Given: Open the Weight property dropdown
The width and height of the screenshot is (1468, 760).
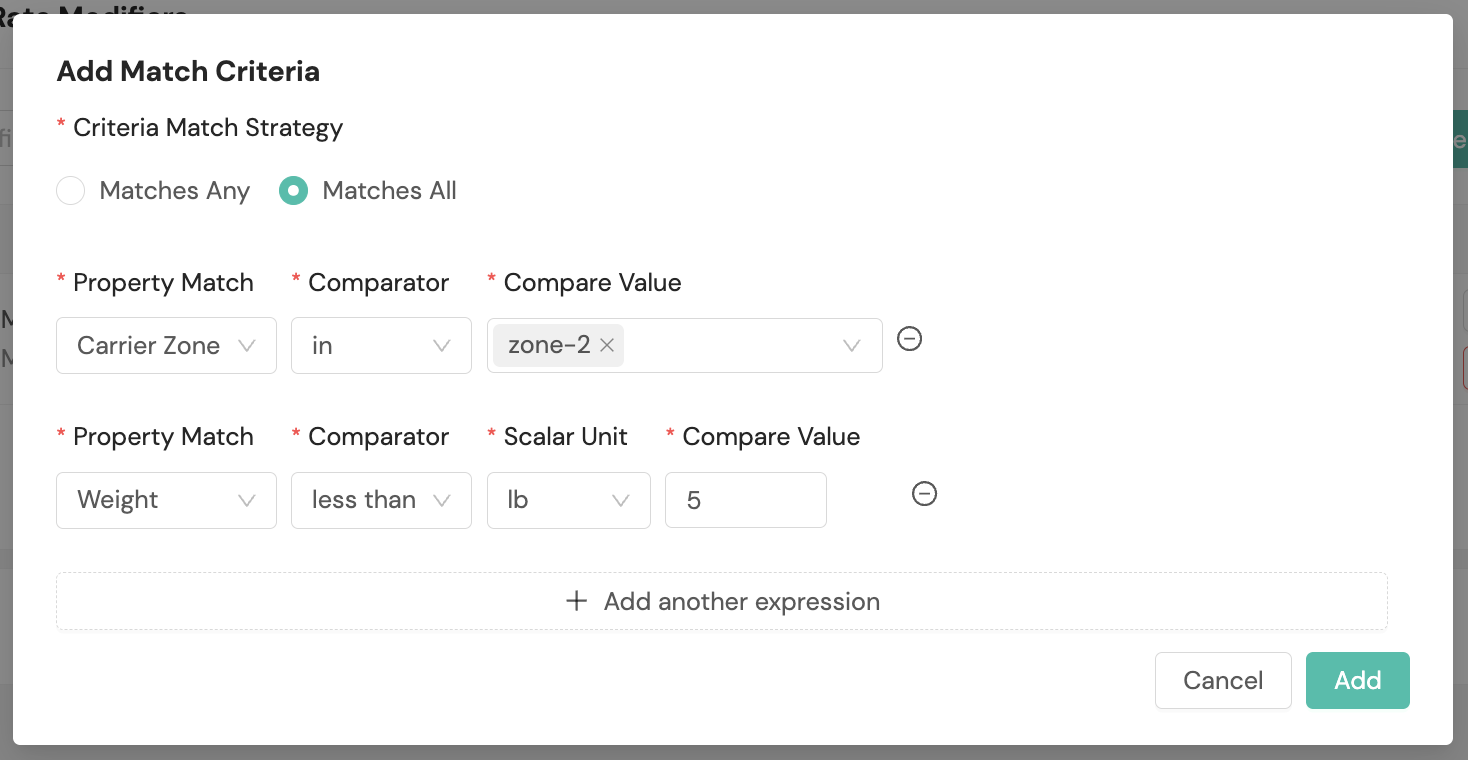Looking at the screenshot, I should click(166, 499).
